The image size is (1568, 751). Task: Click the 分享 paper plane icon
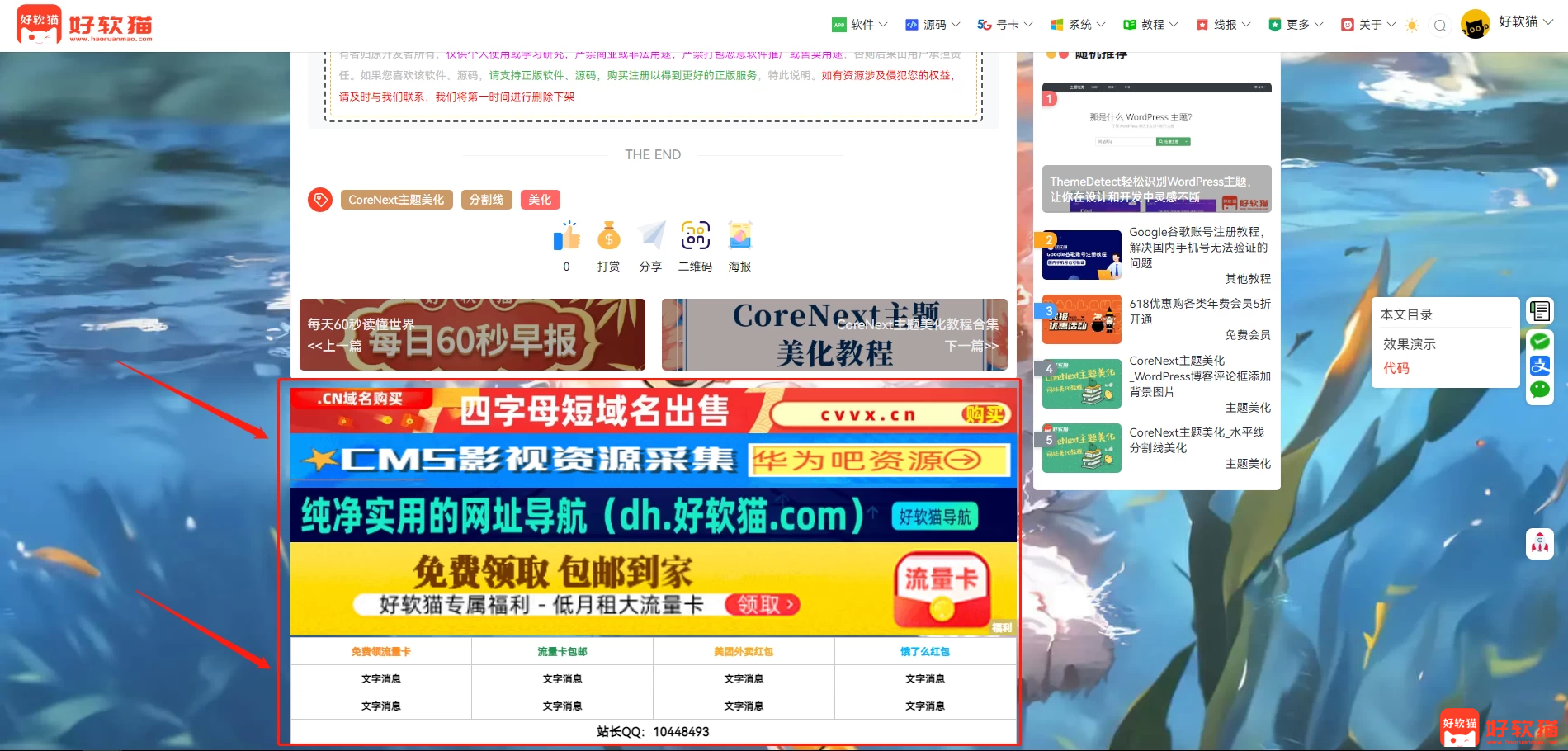point(651,236)
